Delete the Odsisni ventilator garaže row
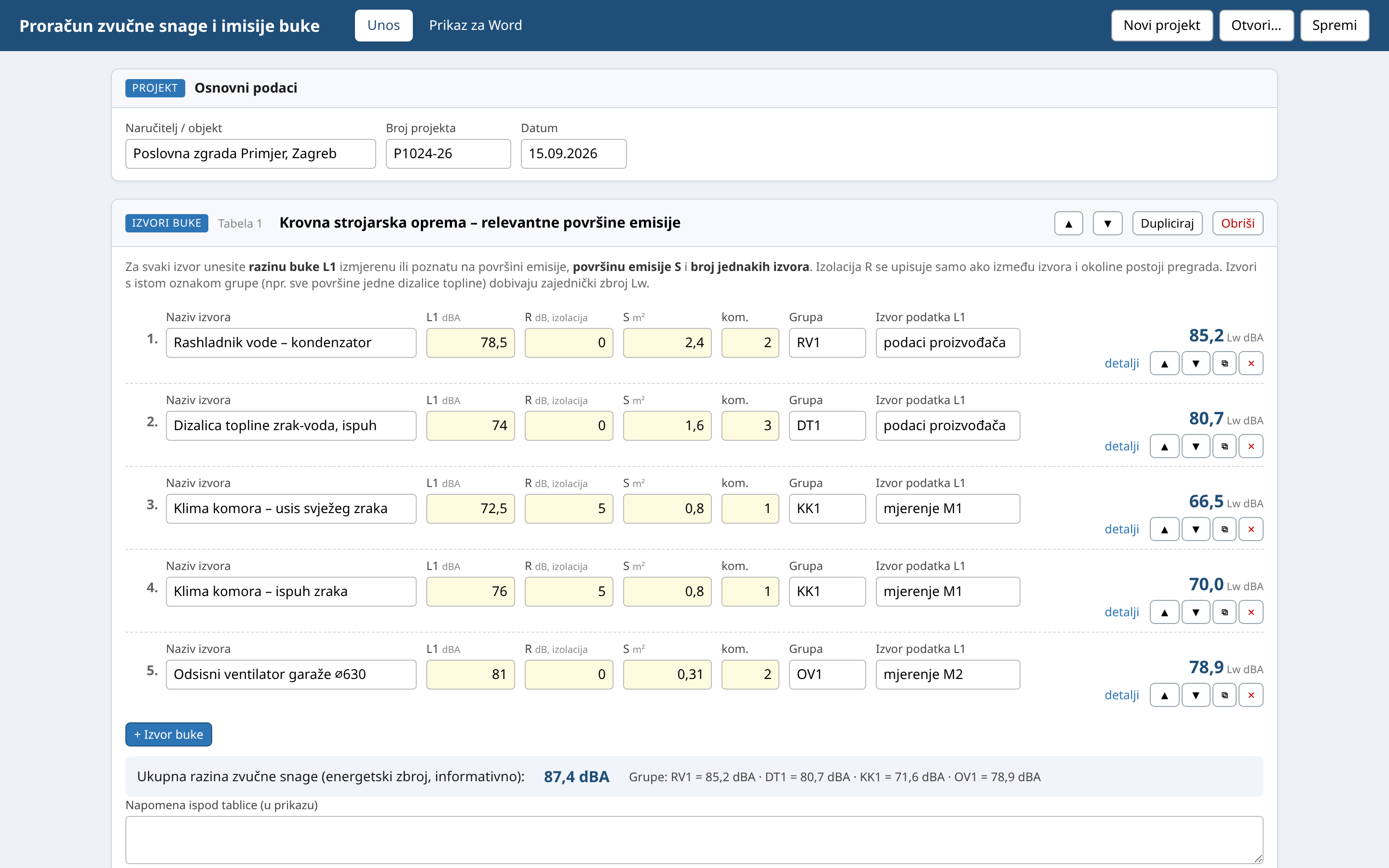 [1251, 695]
